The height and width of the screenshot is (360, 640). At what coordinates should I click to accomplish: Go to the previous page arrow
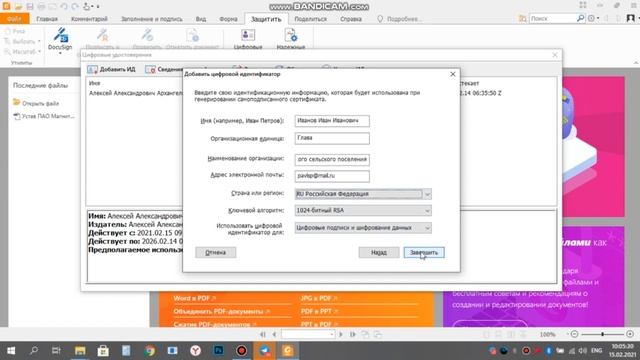click(274, 334)
